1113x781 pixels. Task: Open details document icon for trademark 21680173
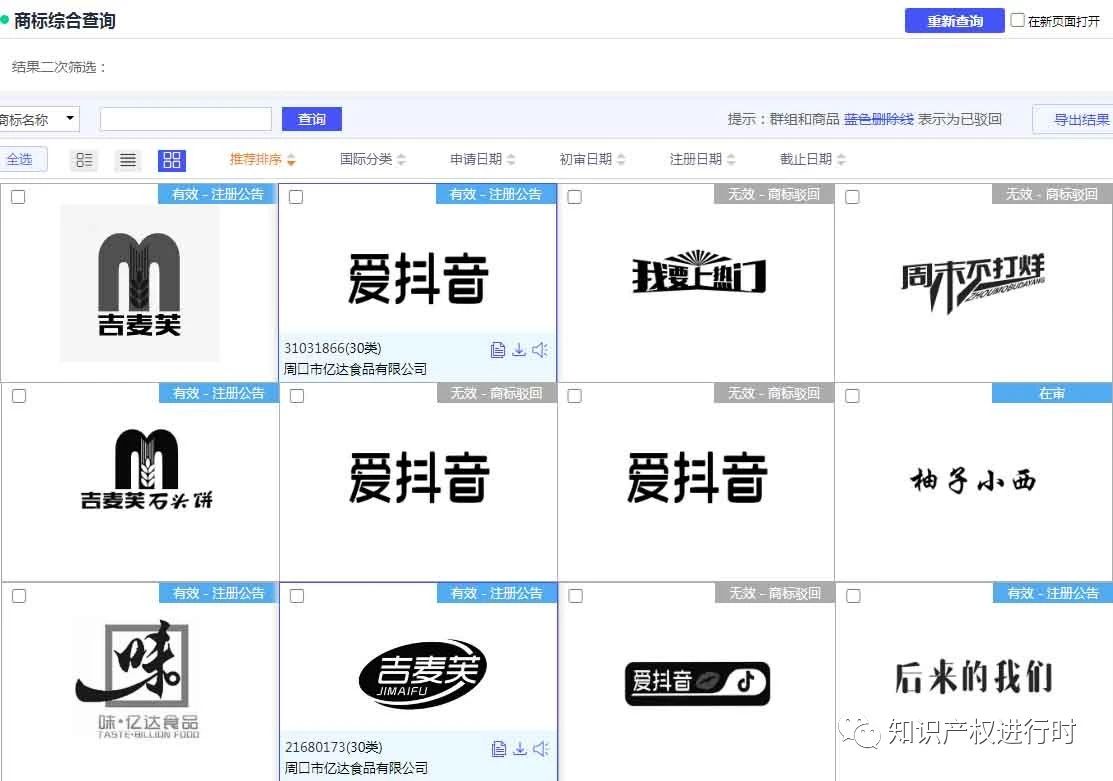(x=499, y=748)
